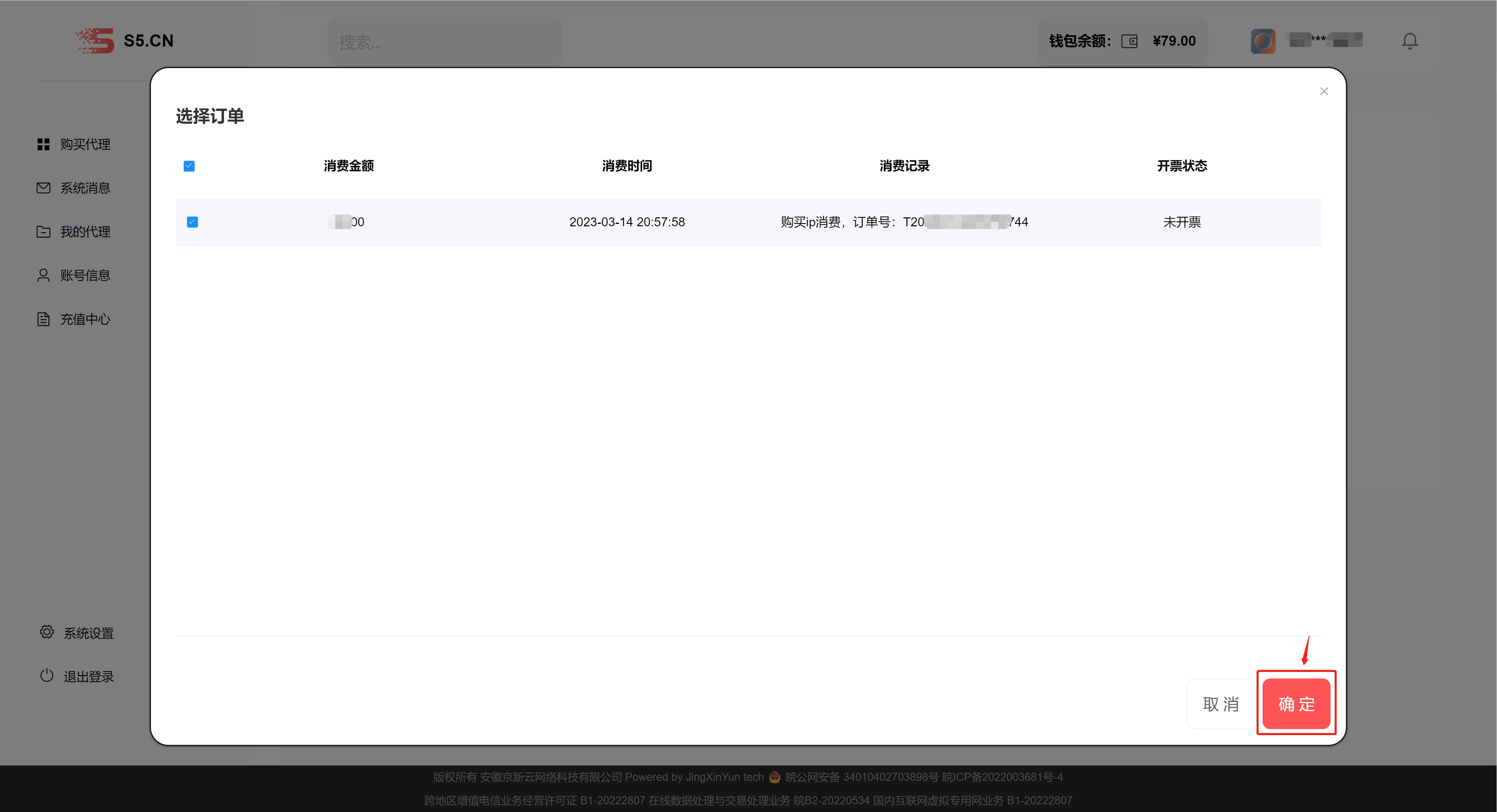
Task: Open 账号信息 in sidebar
Action: 85,276
